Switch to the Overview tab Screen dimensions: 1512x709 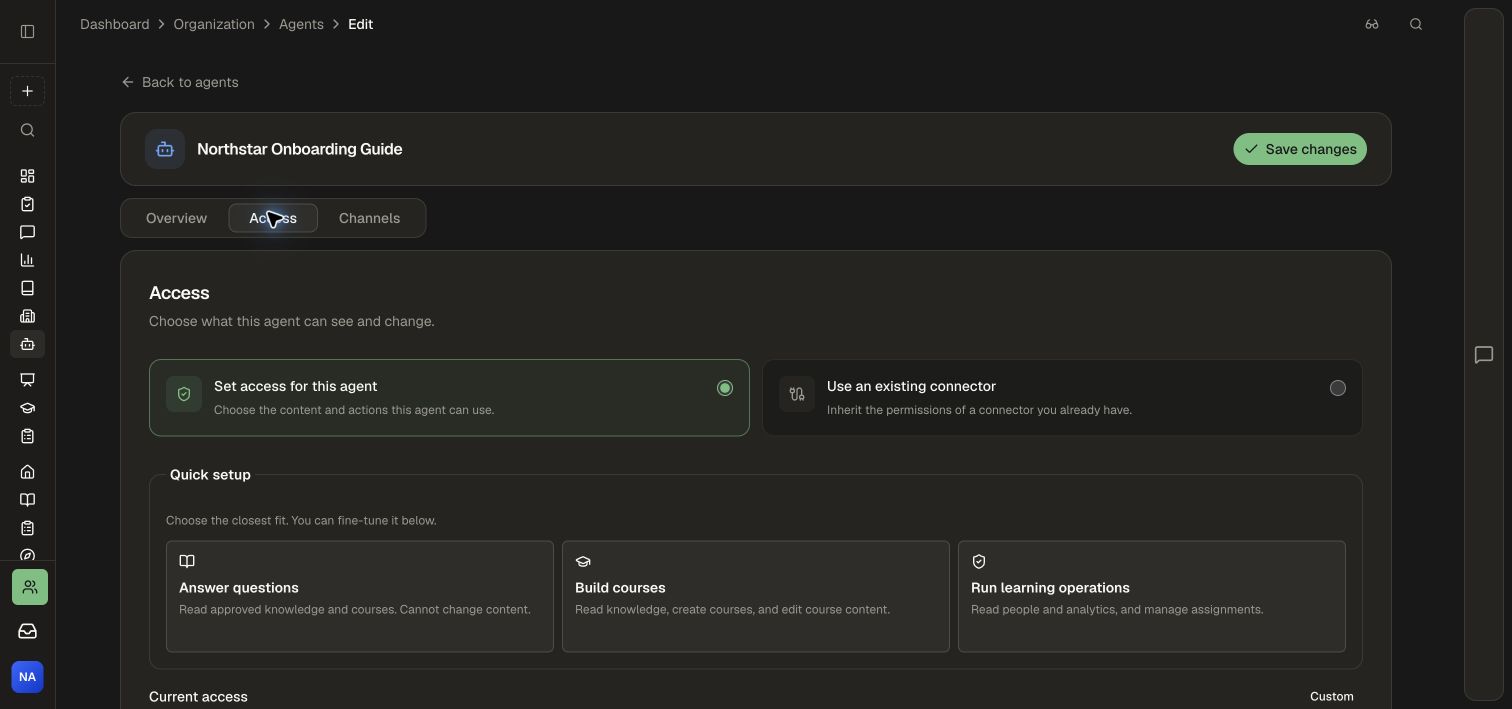pyautogui.click(x=176, y=218)
